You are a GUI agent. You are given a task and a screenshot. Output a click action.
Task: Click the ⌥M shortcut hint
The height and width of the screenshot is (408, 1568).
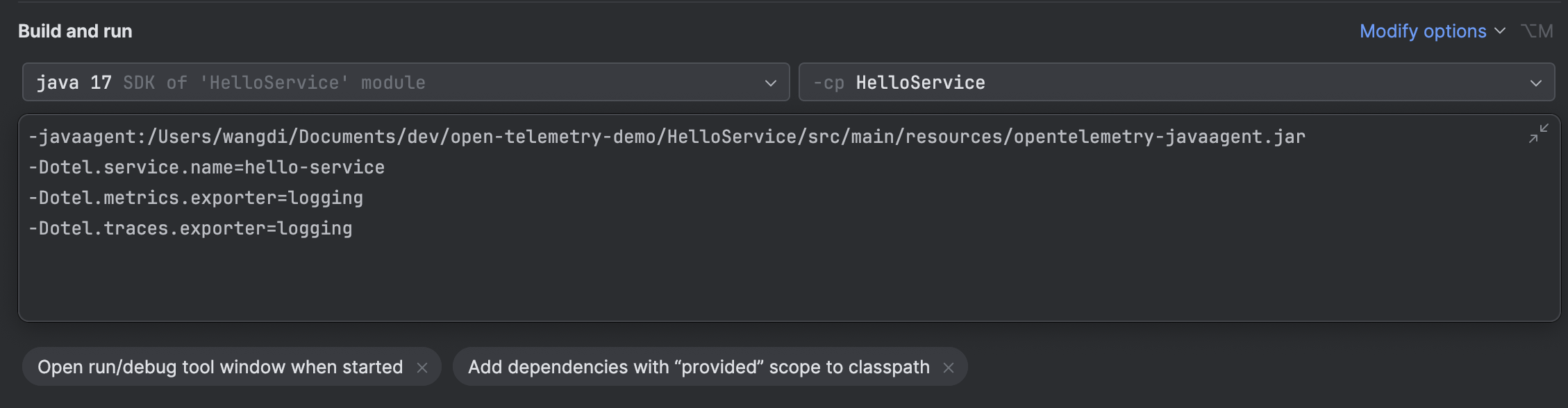(1537, 31)
